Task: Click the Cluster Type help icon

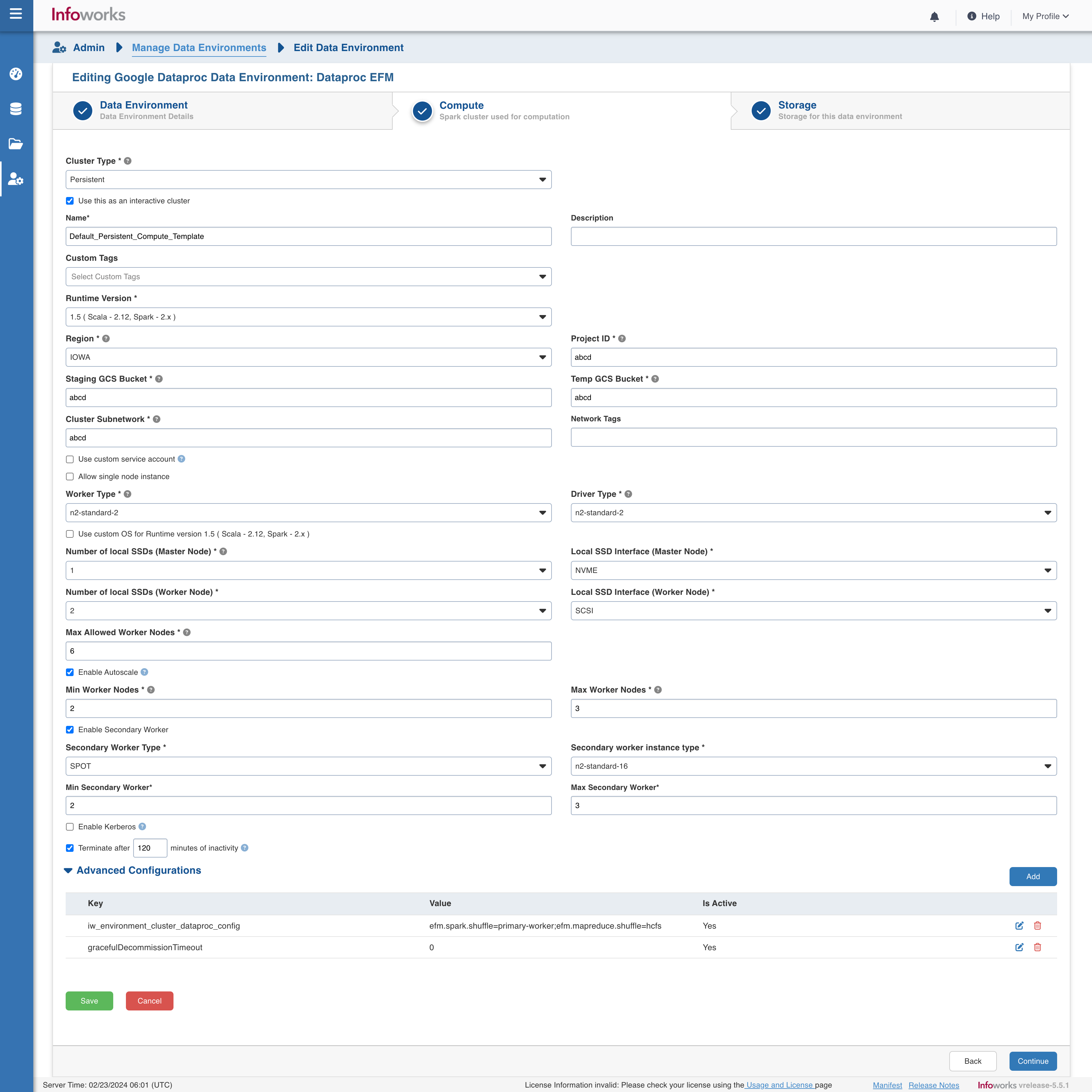Action: click(x=128, y=161)
